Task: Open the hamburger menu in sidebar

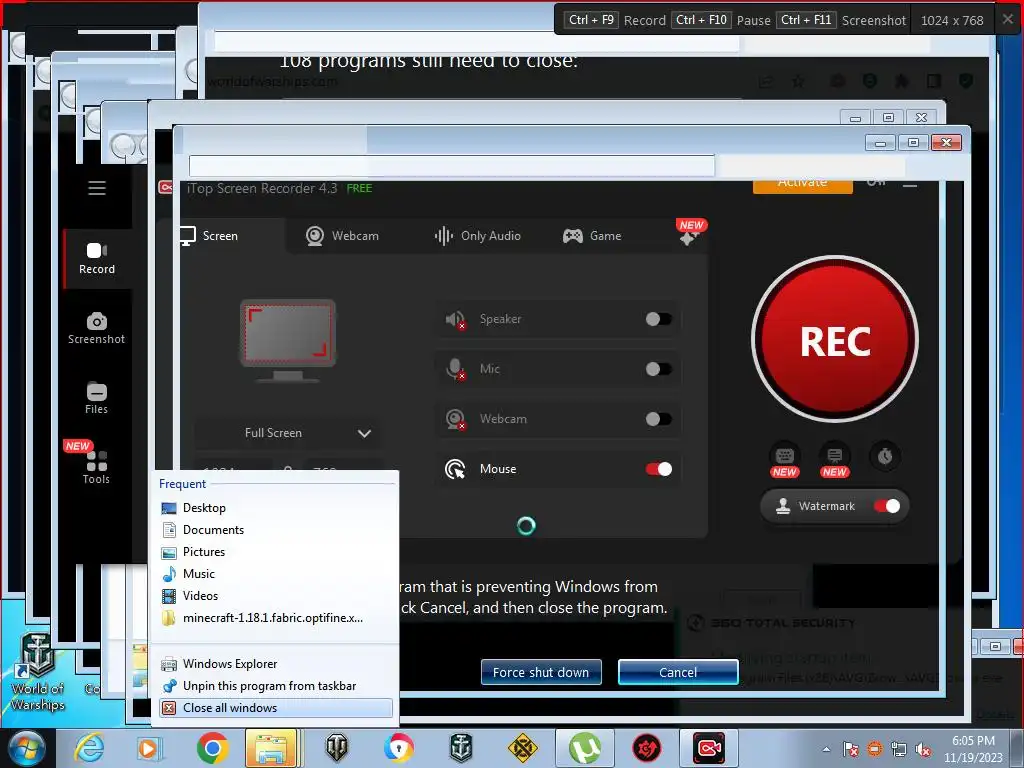Action: (97, 188)
